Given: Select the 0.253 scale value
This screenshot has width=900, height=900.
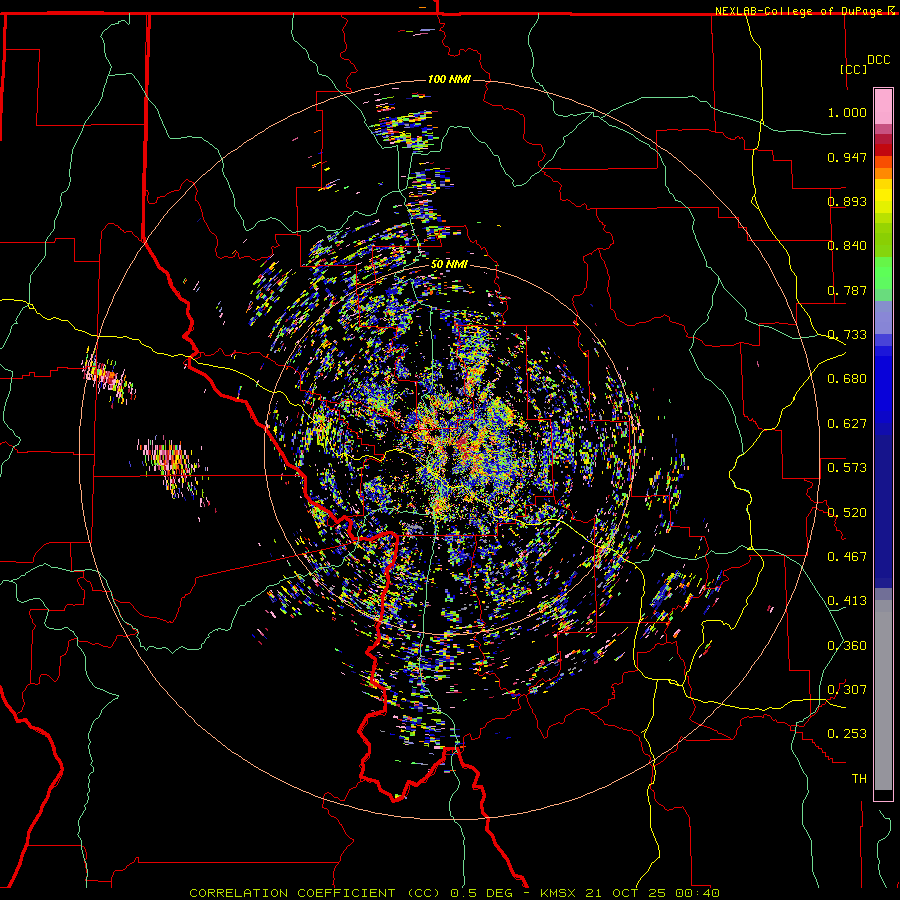Looking at the screenshot, I should (x=847, y=734).
